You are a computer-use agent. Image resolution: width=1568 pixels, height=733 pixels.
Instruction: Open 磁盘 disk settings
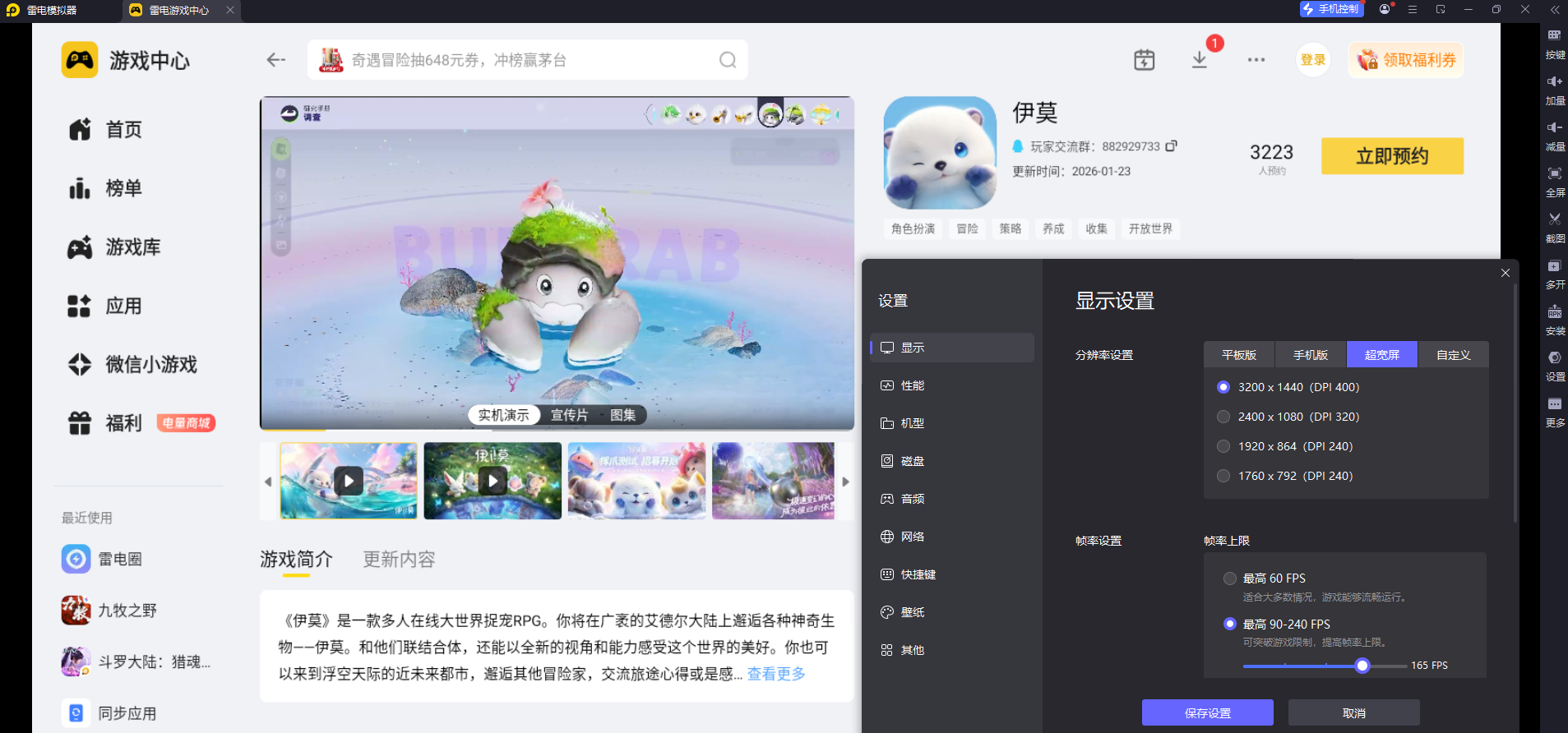point(952,461)
